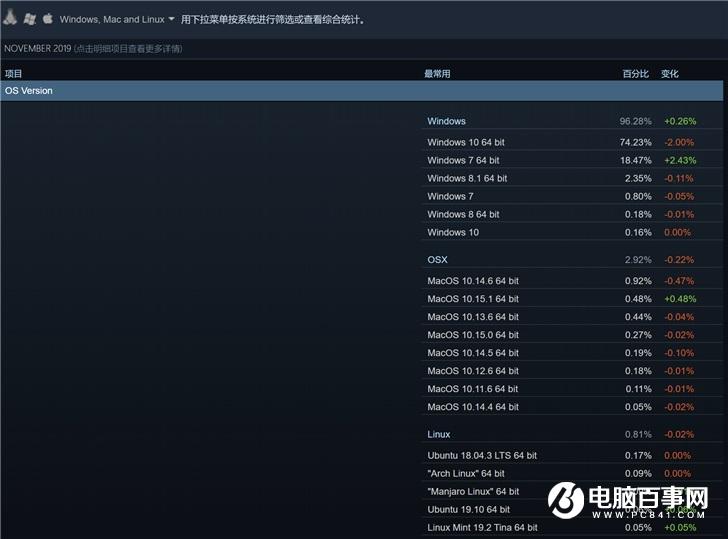728x539 pixels.
Task: Select the MacOS 10.14.6 64 bit row
Action: (572, 281)
